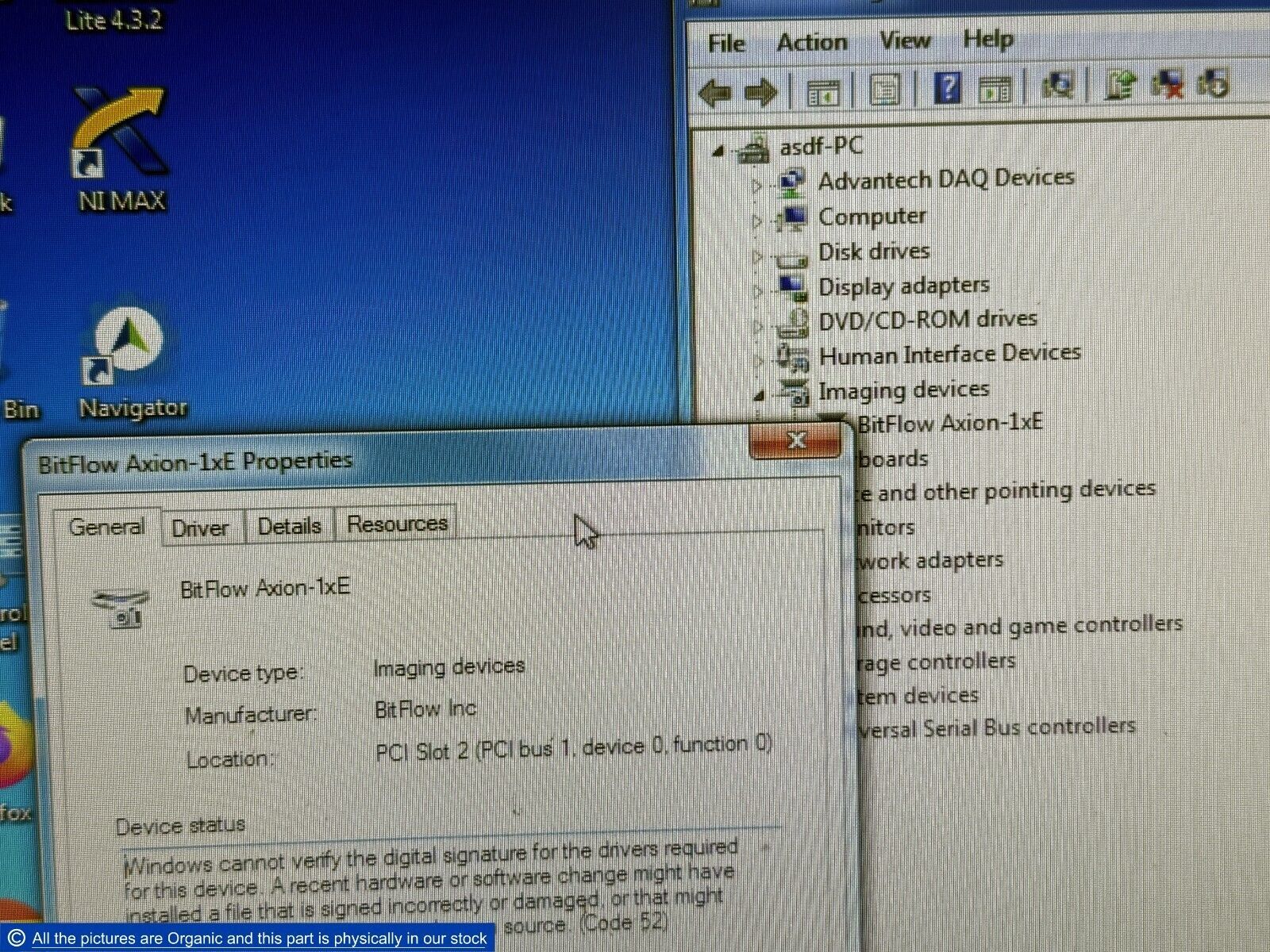Screen dimensions: 1270x952
Task: Select the network adapters tree entry
Action: click(x=930, y=560)
